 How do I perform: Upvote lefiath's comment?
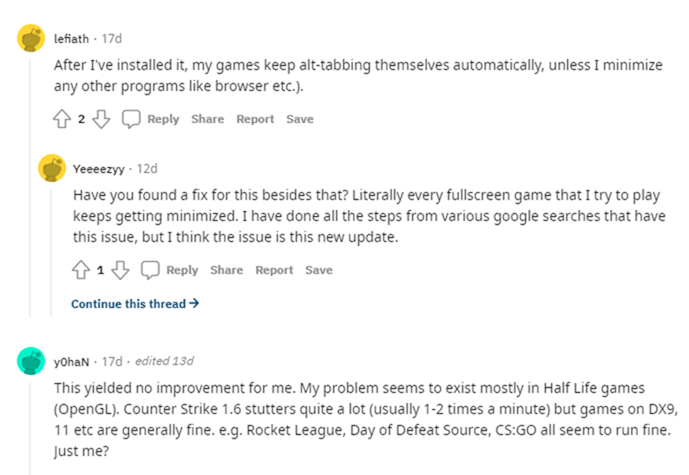point(62,119)
